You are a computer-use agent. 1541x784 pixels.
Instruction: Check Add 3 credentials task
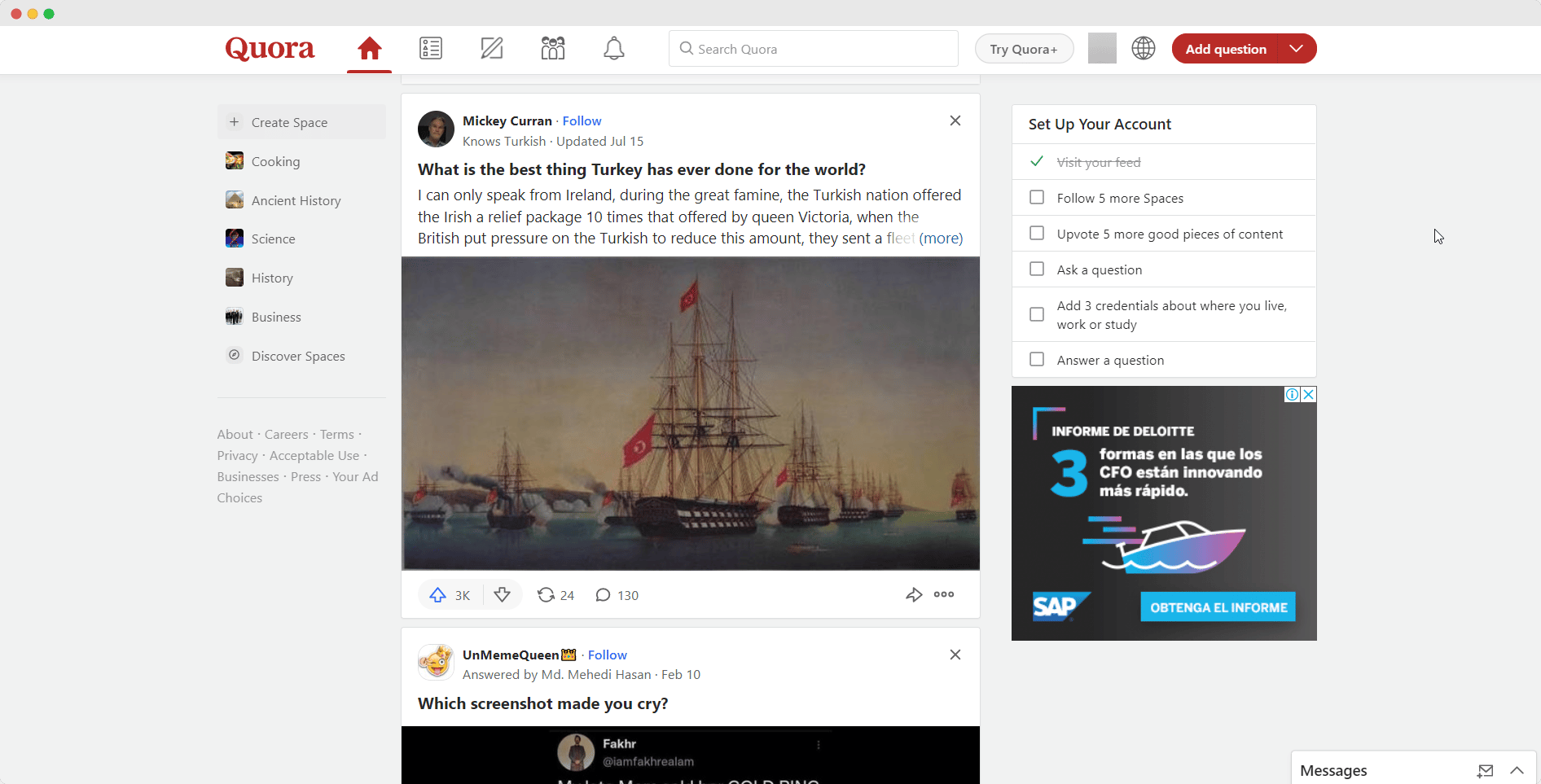click(x=1037, y=314)
